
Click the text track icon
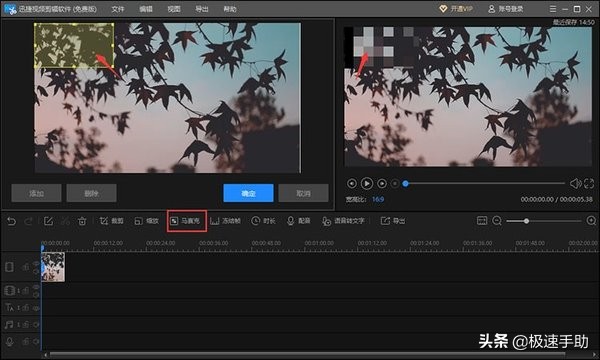coord(10,307)
